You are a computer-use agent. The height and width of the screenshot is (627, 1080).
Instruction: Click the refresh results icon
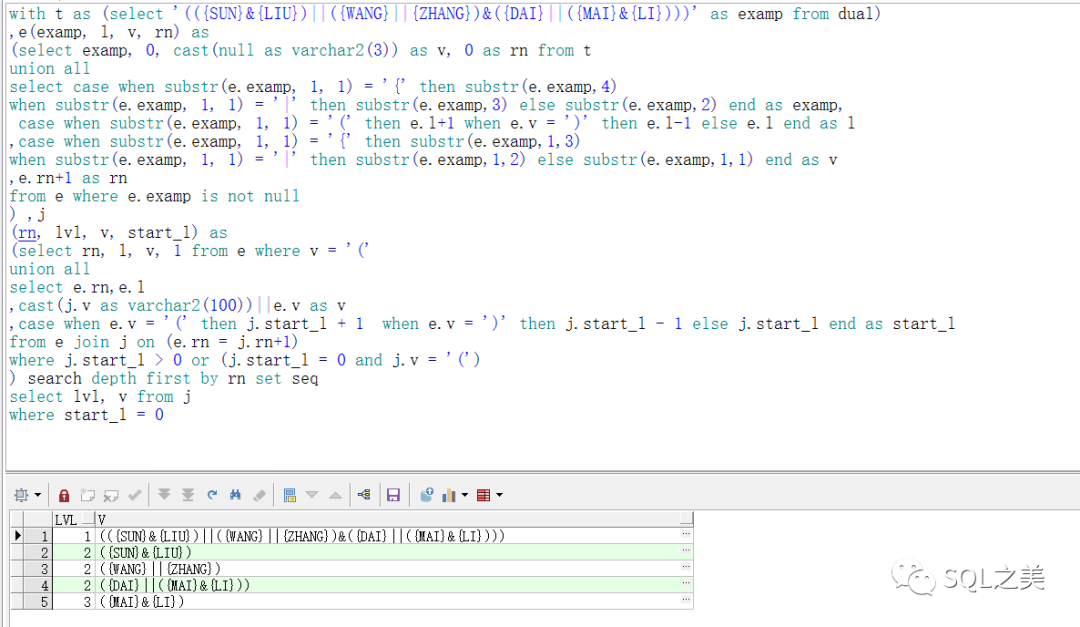[x=212, y=495]
